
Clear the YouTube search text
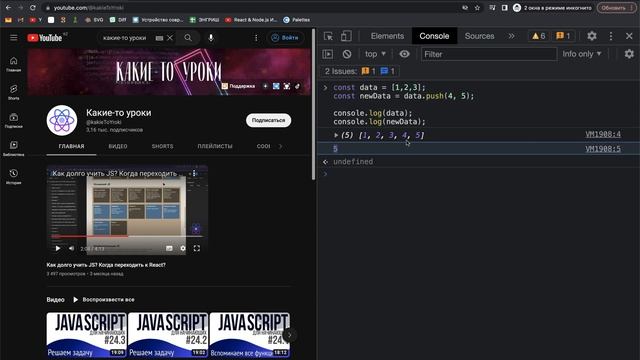pos(170,38)
